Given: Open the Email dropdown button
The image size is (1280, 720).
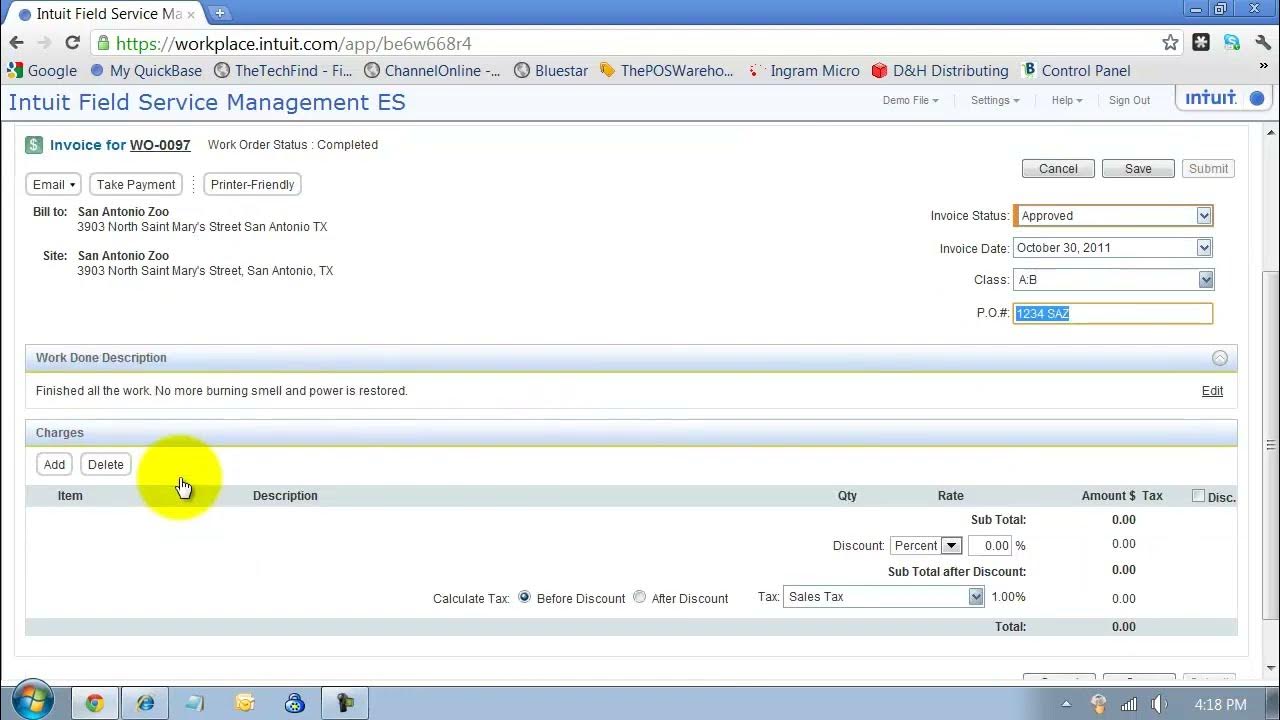Looking at the screenshot, I should point(53,184).
